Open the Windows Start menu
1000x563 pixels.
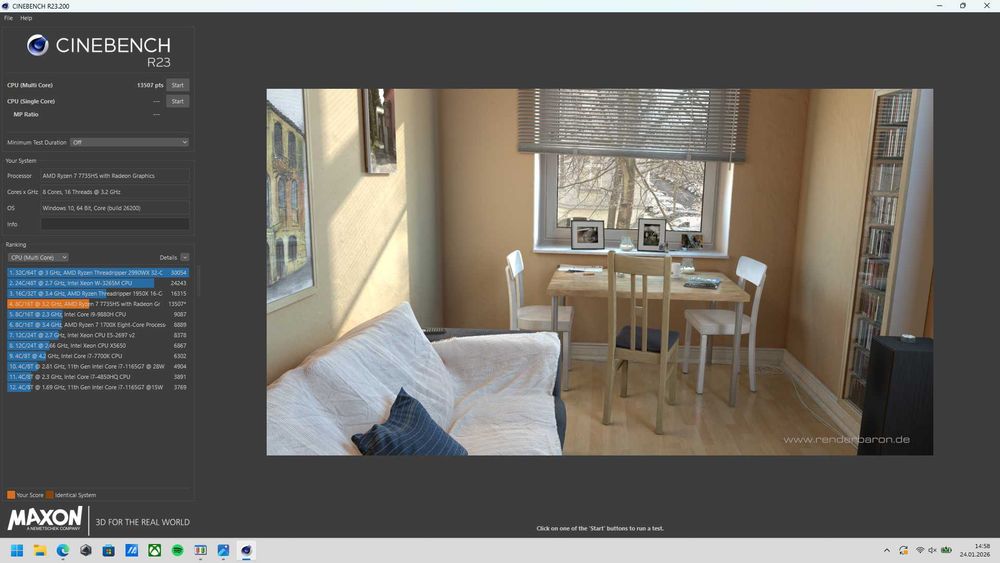17,550
